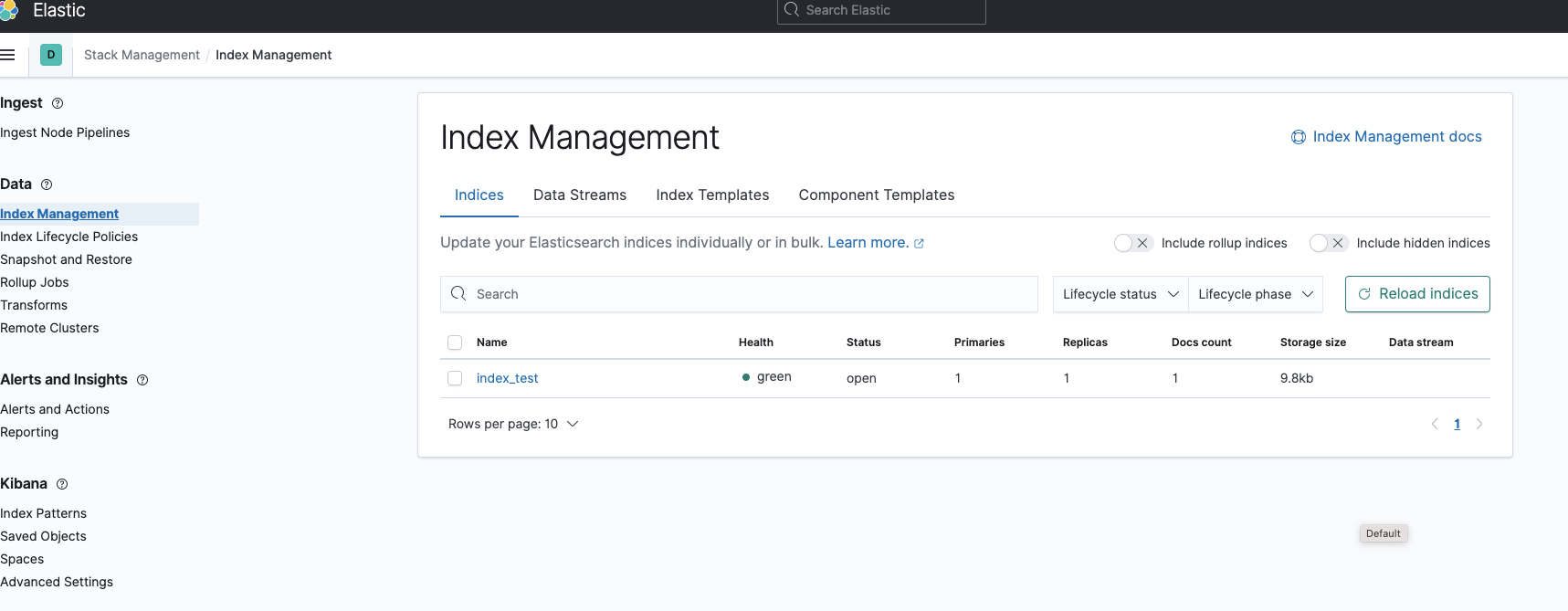This screenshot has width=1568, height=611.
Task: Check the index_test row checkbox
Action: [x=455, y=378]
